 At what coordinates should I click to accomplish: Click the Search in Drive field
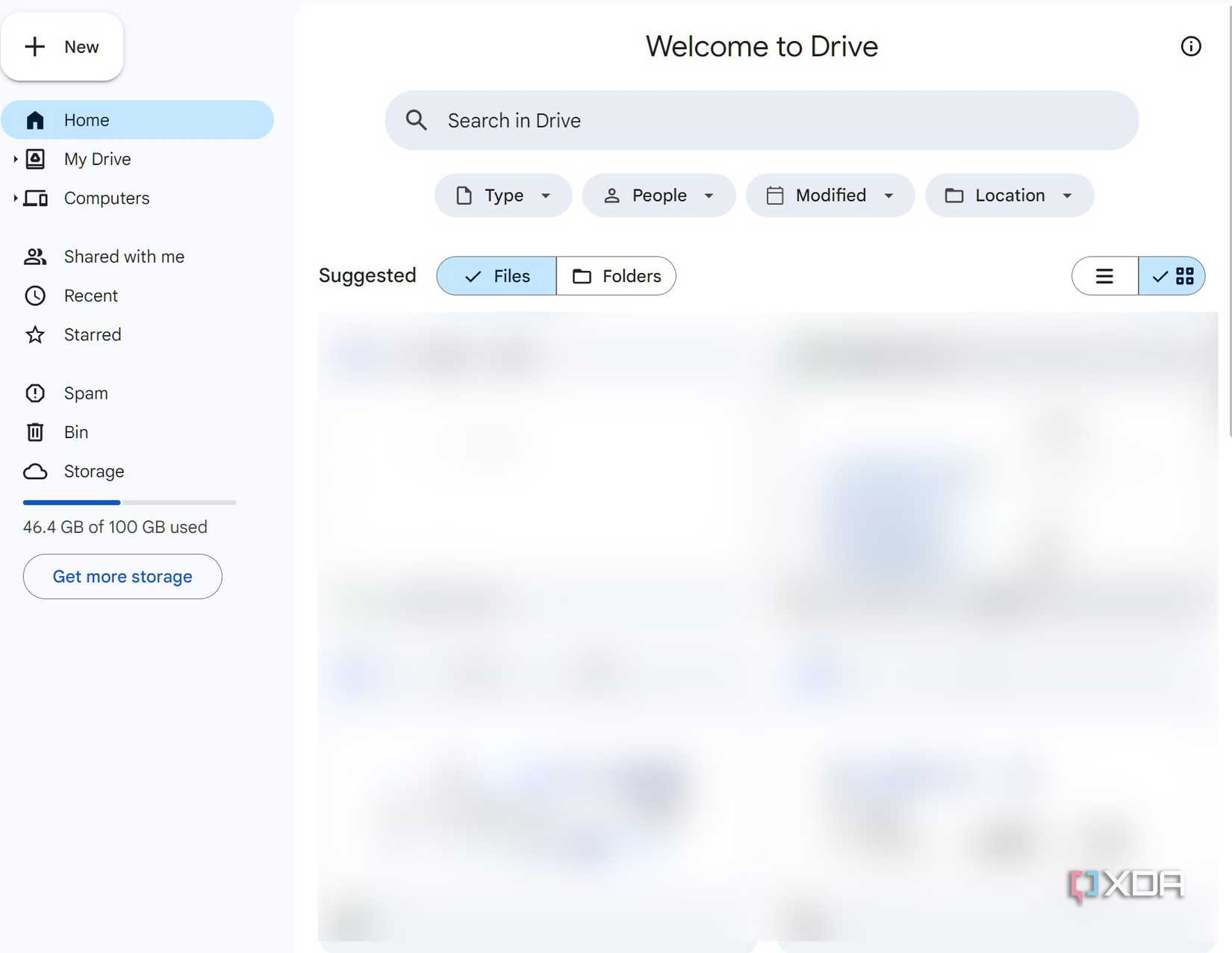pyautogui.click(x=762, y=120)
